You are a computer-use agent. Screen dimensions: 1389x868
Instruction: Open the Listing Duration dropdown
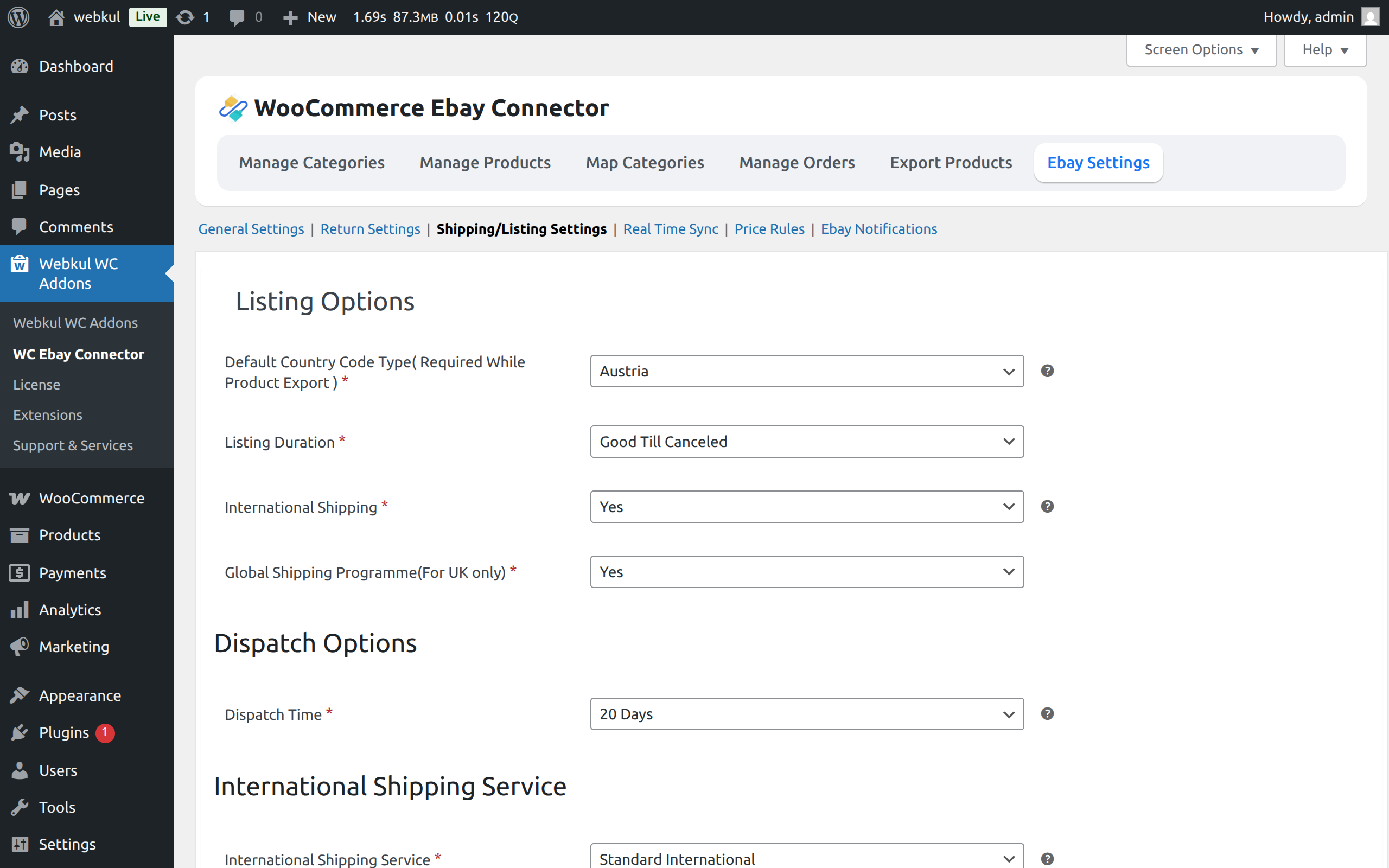(807, 442)
